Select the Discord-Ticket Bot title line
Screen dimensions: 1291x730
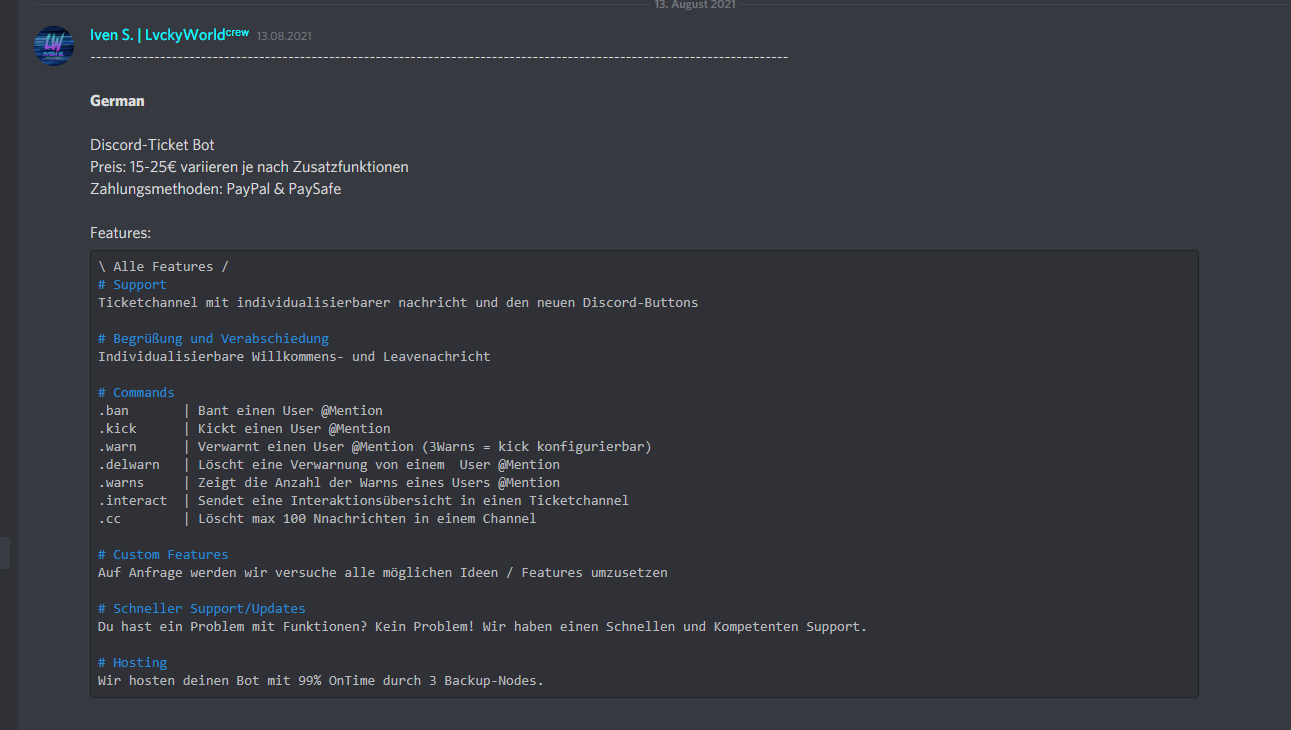click(152, 145)
